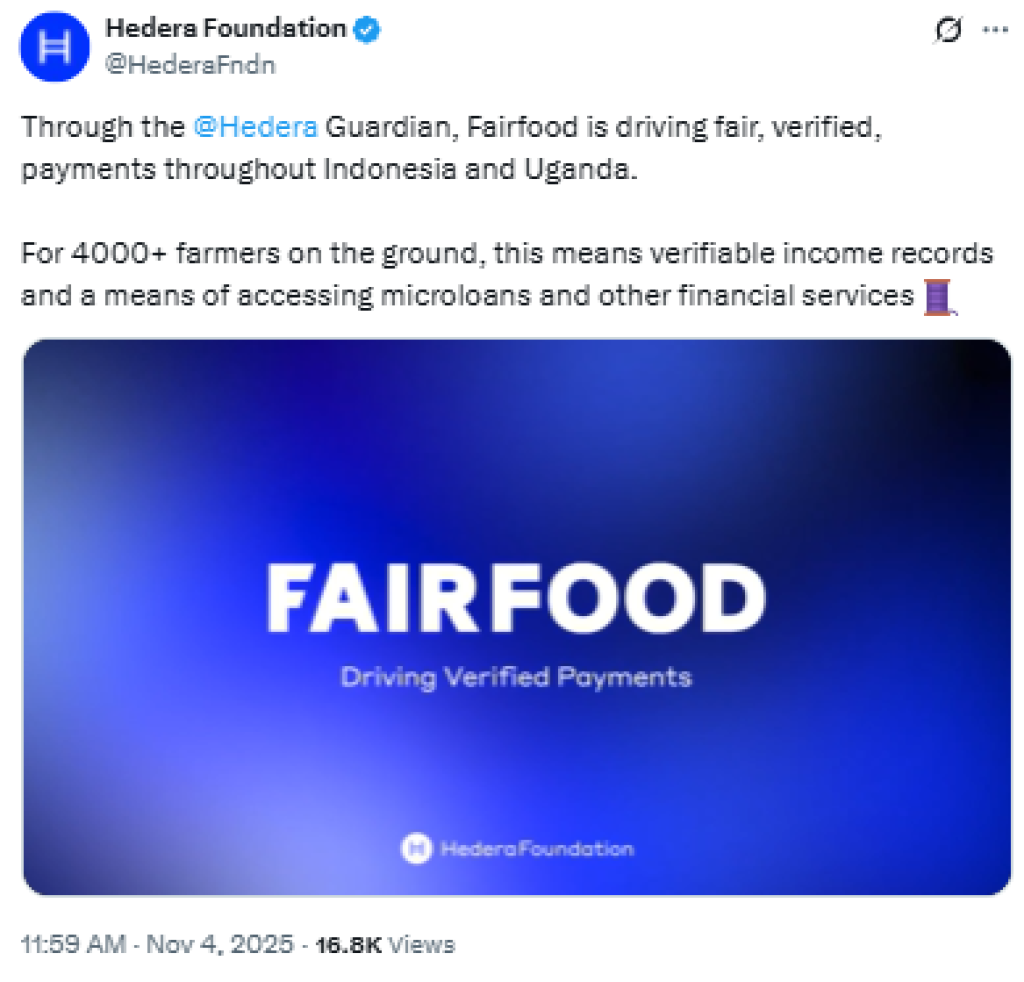Click HederaFoundation text in image footer
Image resolution: width=1024 pixels, height=982 pixels.
tap(537, 849)
